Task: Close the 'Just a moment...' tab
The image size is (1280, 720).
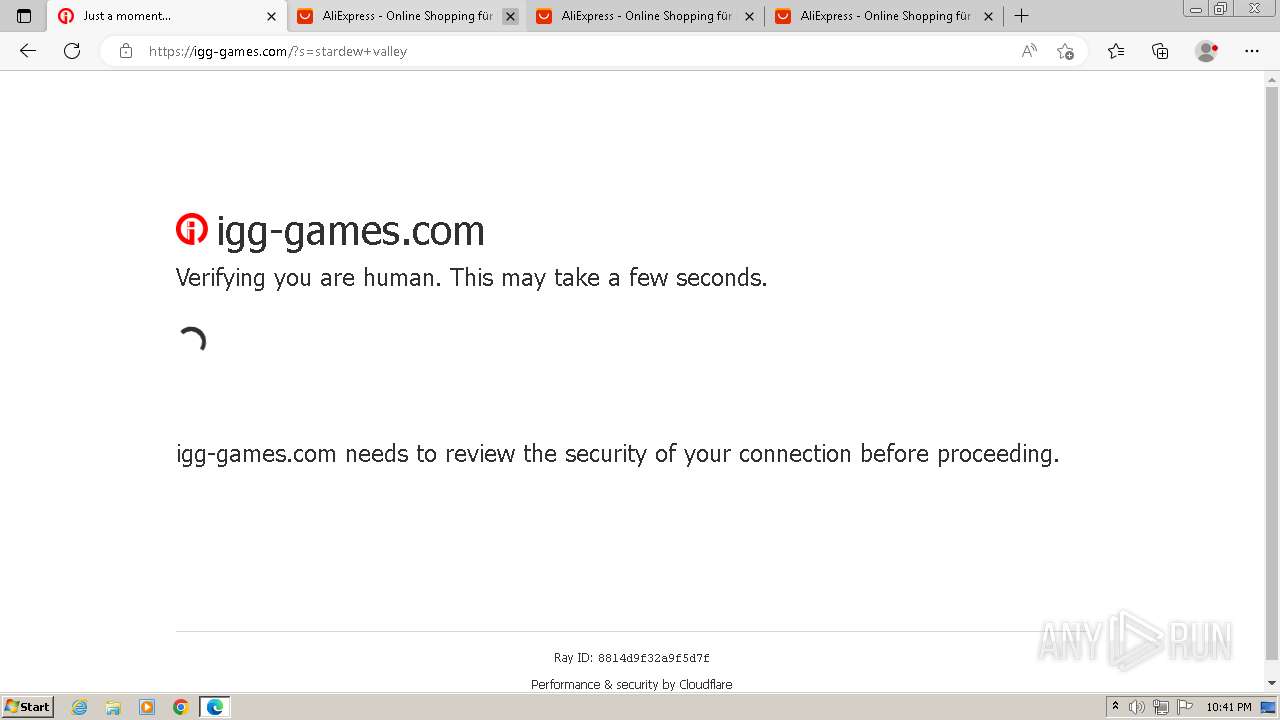Action: [x=271, y=16]
